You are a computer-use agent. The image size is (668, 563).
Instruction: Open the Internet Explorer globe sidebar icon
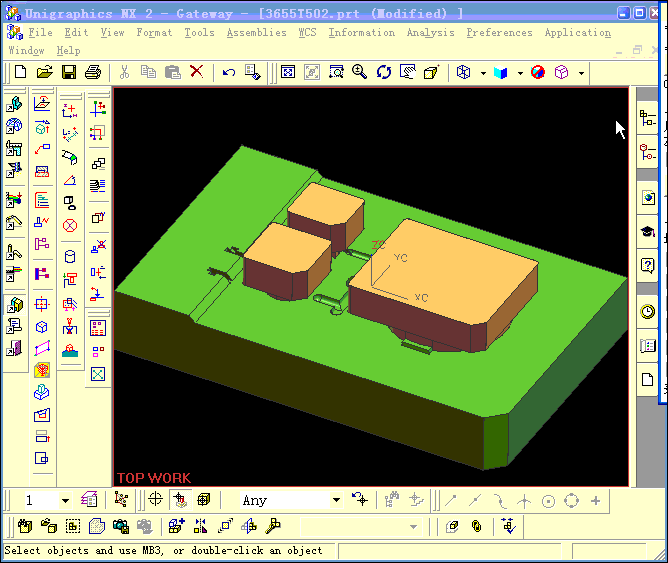pyautogui.click(x=648, y=198)
